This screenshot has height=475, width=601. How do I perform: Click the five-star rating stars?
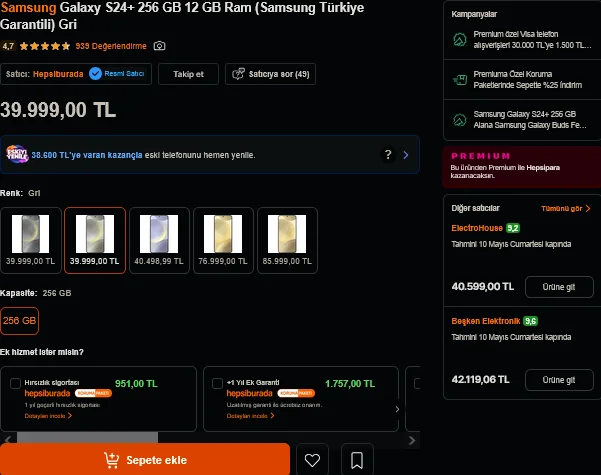(45, 46)
